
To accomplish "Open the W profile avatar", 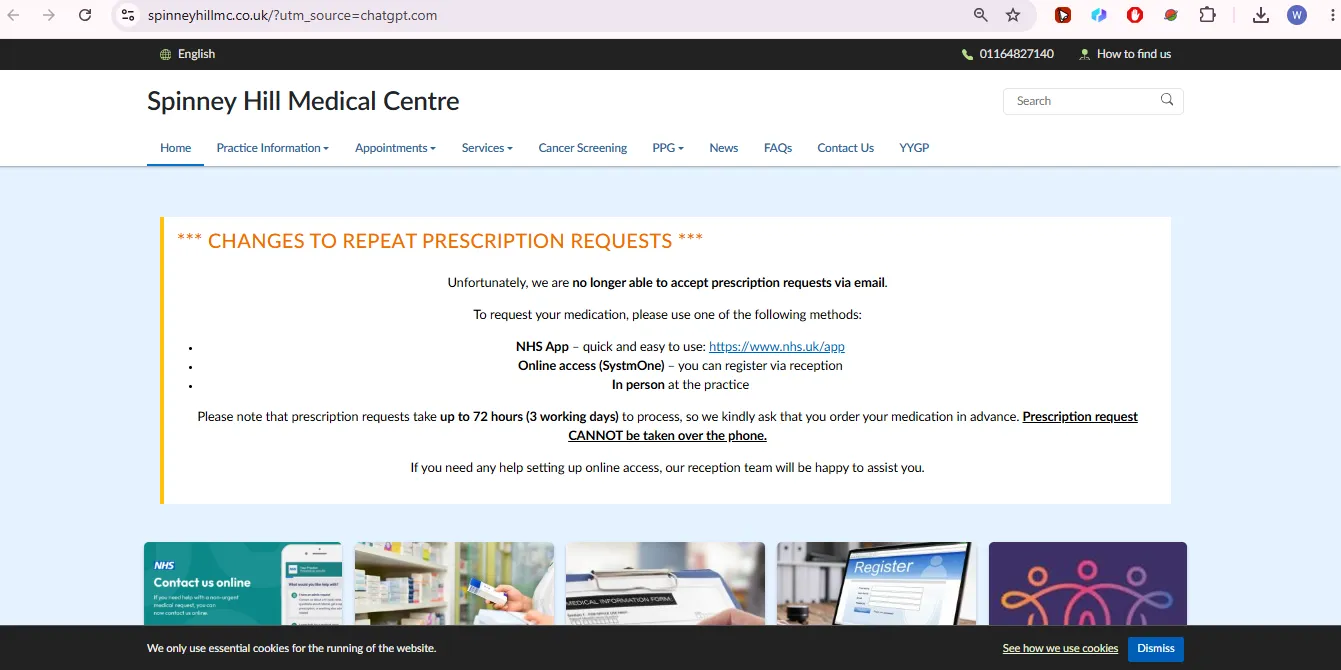I will 1297,15.
